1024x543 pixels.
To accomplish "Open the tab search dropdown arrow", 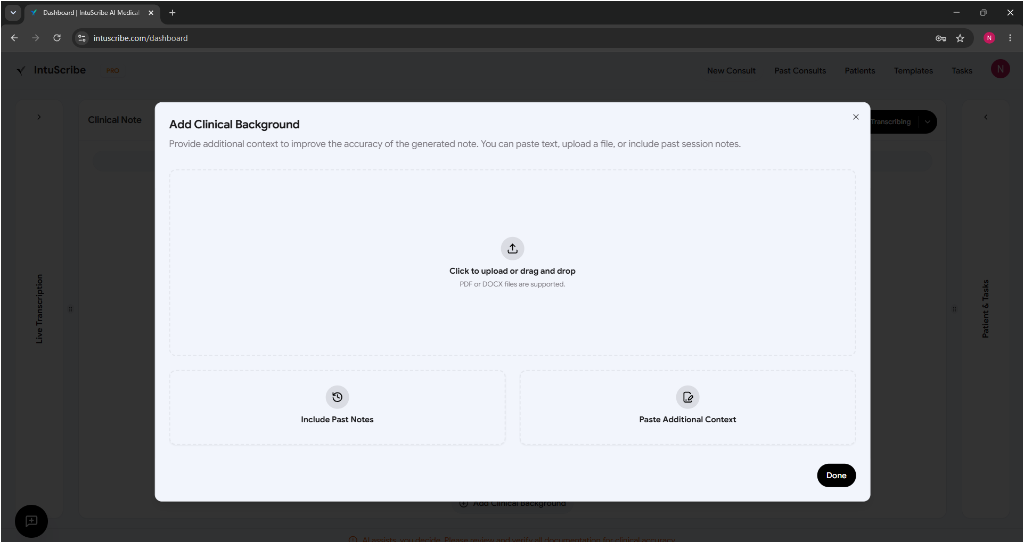I will 12,12.
